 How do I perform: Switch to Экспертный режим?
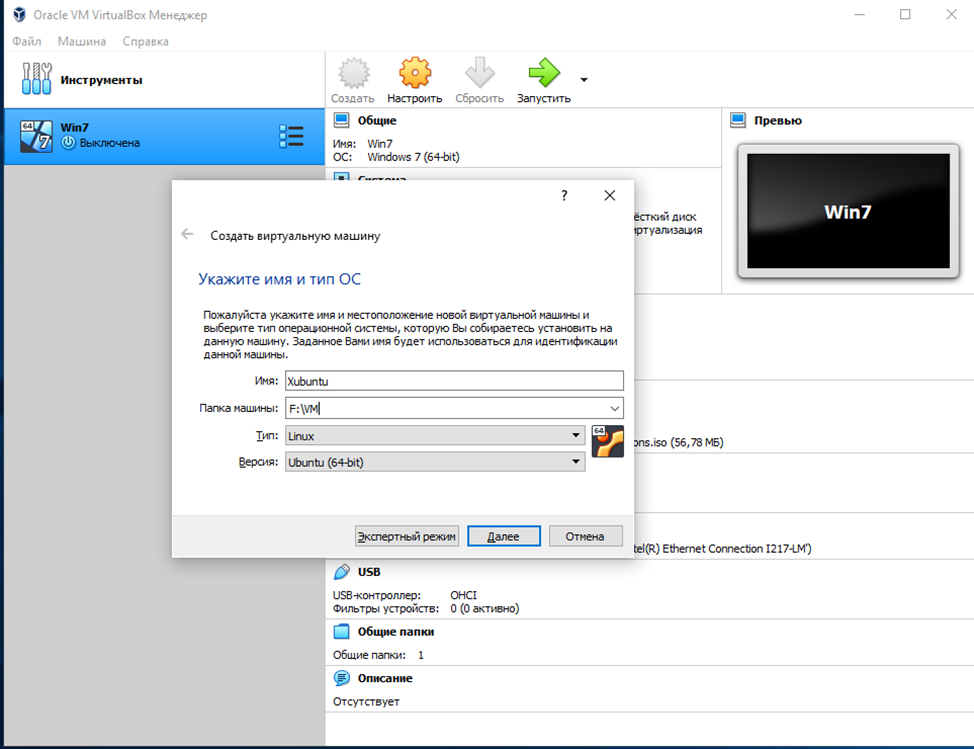pos(407,536)
